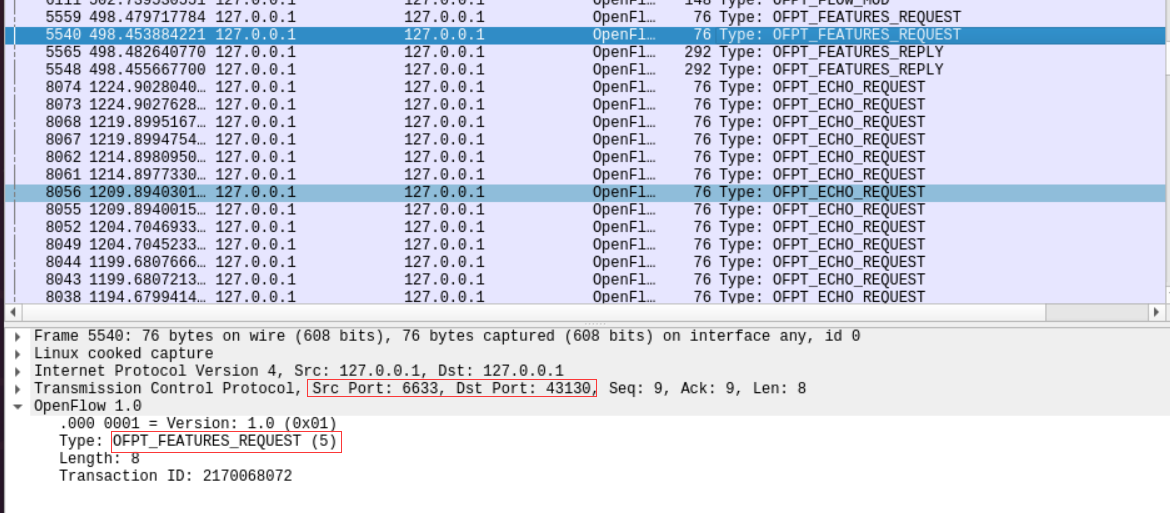This screenshot has width=1170, height=513.
Task: Click the horizontal scrollbar left arrow
Action: [13, 312]
